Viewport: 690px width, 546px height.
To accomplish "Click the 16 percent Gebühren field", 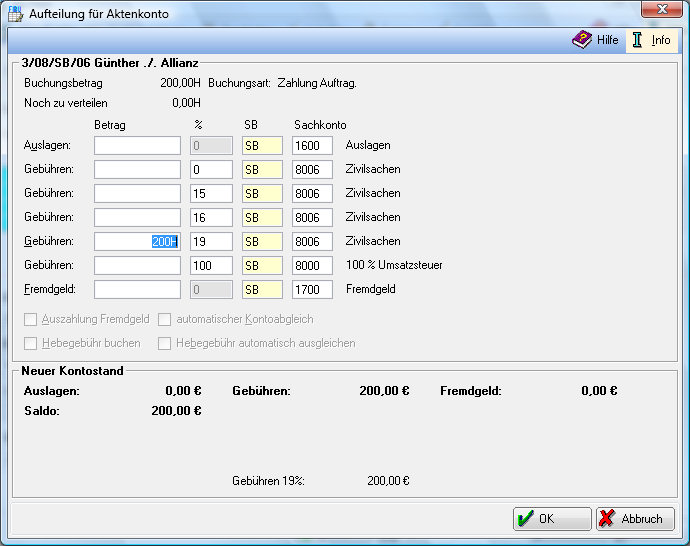I will pyautogui.click(x=211, y=217).
